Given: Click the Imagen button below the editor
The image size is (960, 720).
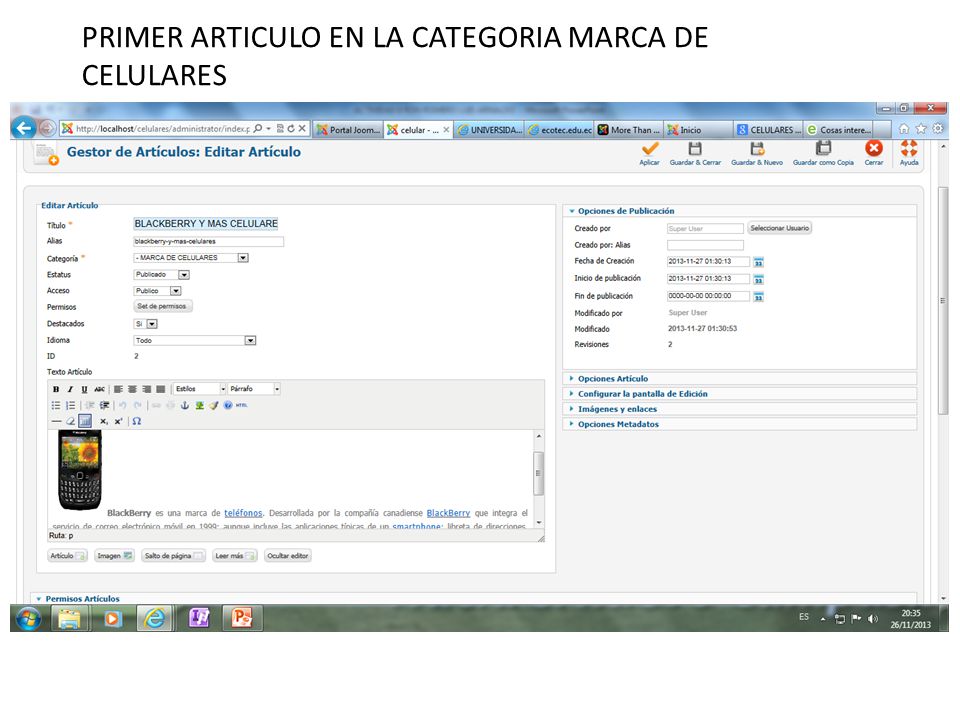Looking at the screenshot, I should [114, 556].
